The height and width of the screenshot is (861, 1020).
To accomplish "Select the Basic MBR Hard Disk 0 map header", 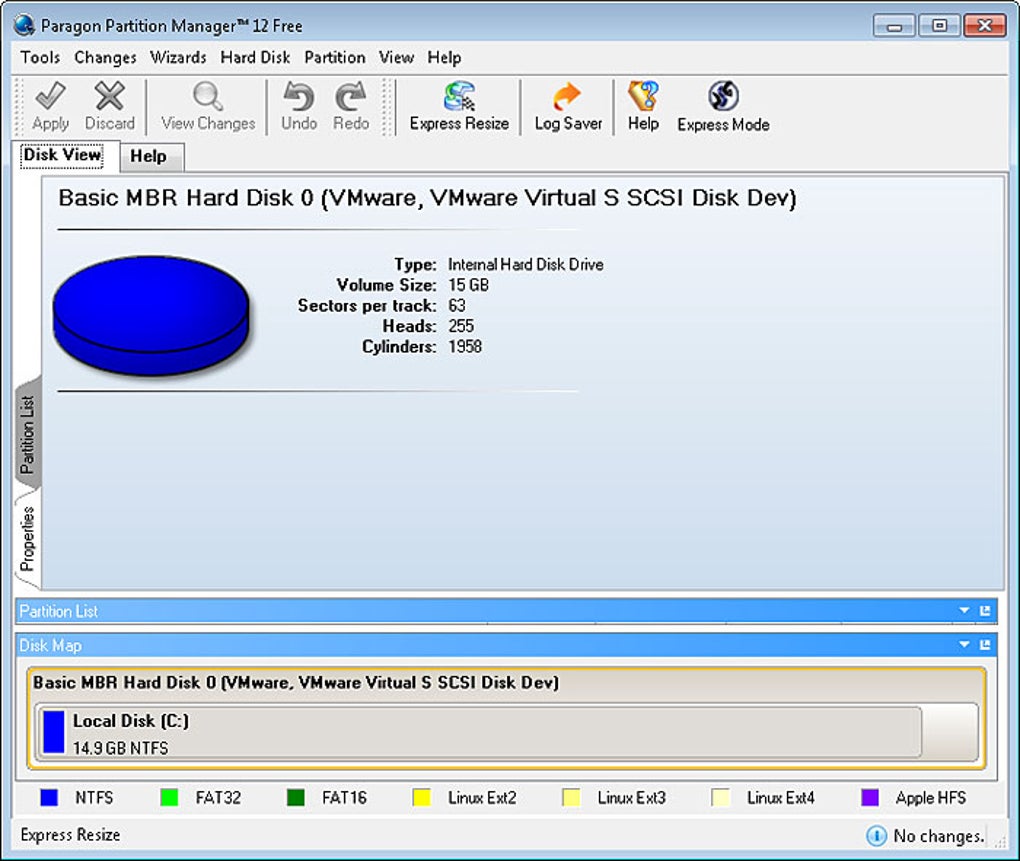I will [296, 683].
